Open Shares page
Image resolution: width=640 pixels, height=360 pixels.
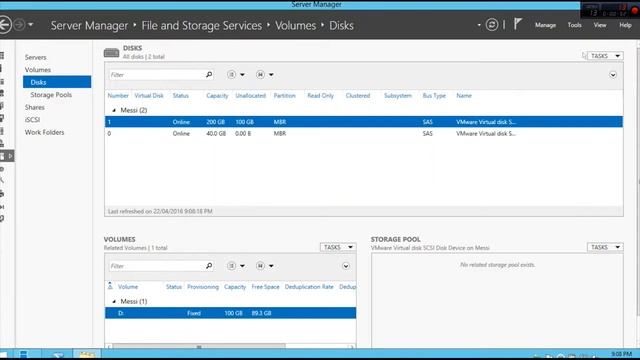(35, 107)
